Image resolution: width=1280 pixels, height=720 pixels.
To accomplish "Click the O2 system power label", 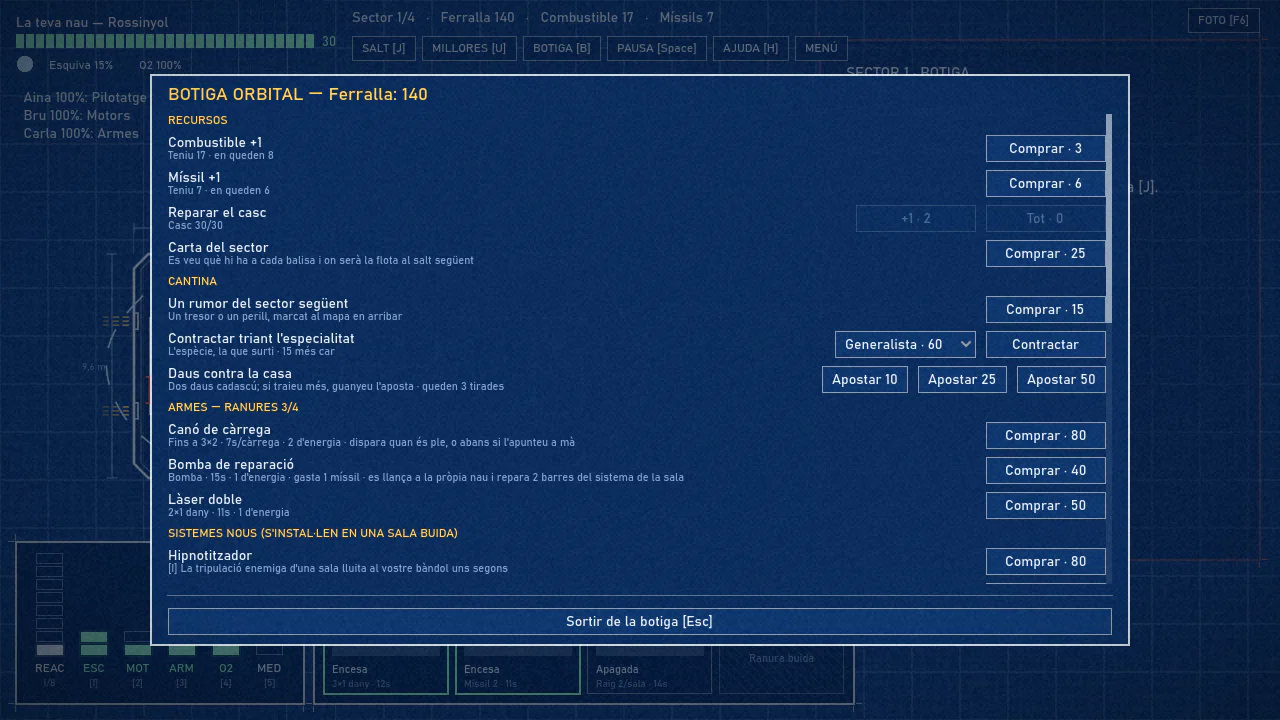I will (226, 668).
